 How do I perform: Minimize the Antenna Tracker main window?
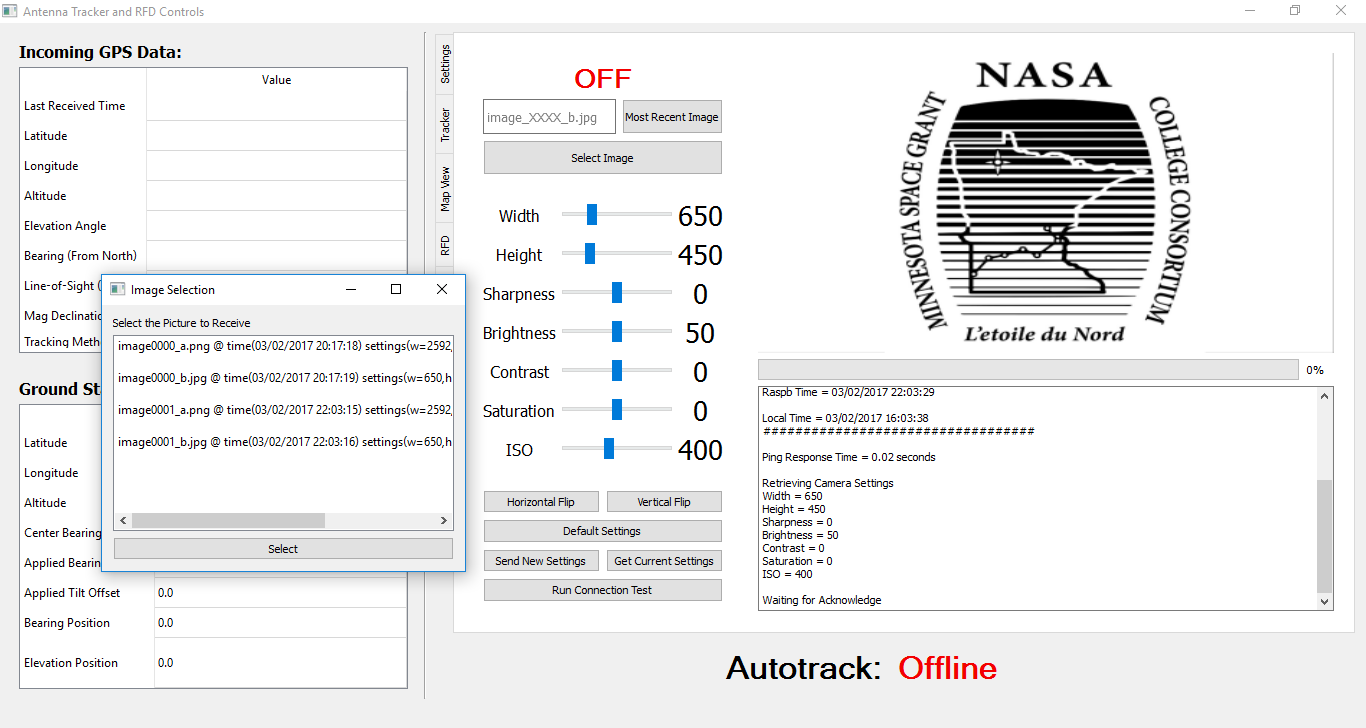point(1250,11)
